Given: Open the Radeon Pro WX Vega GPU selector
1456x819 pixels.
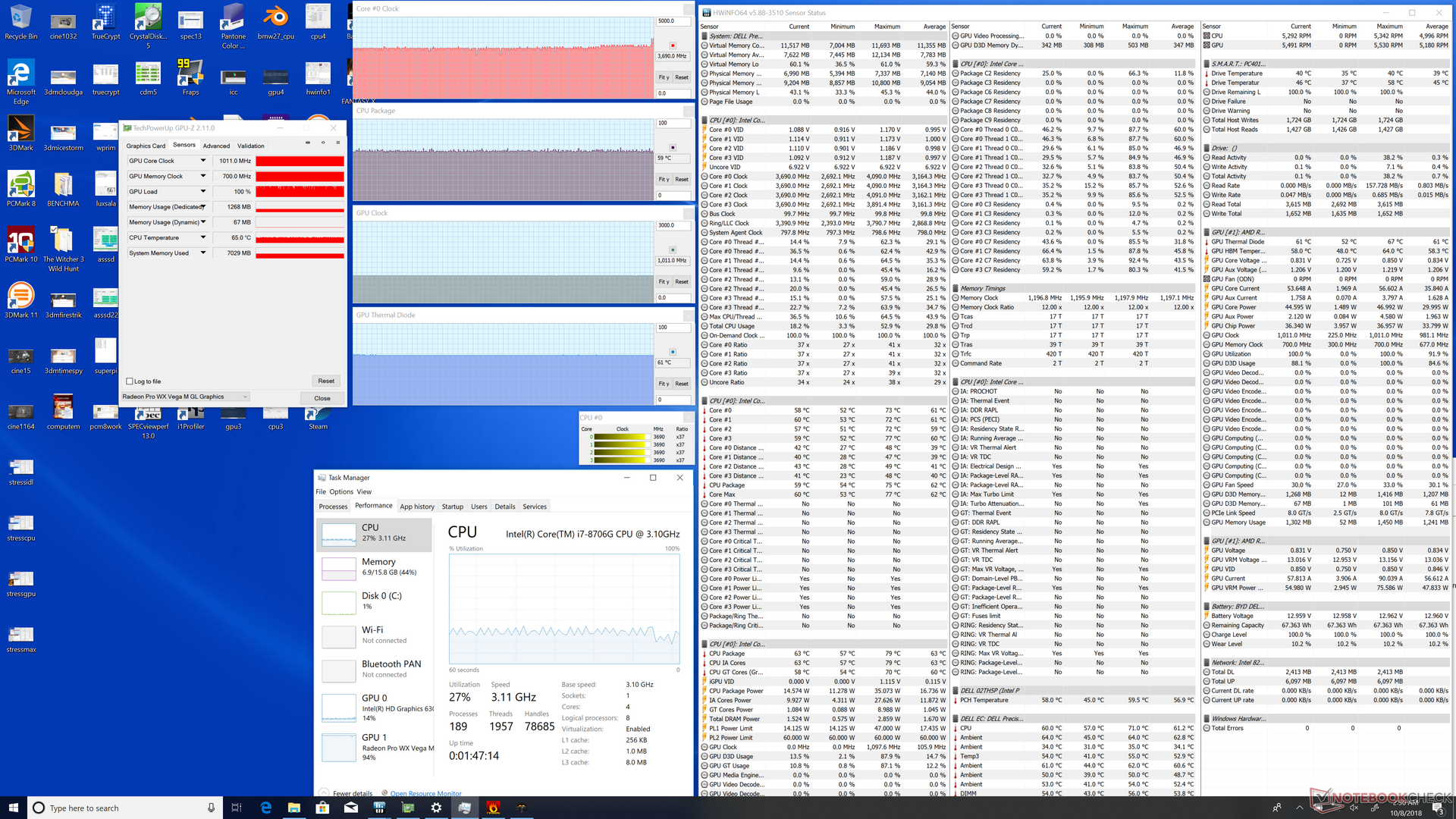Looking at the screenshot, I should (x=185, y=397).
